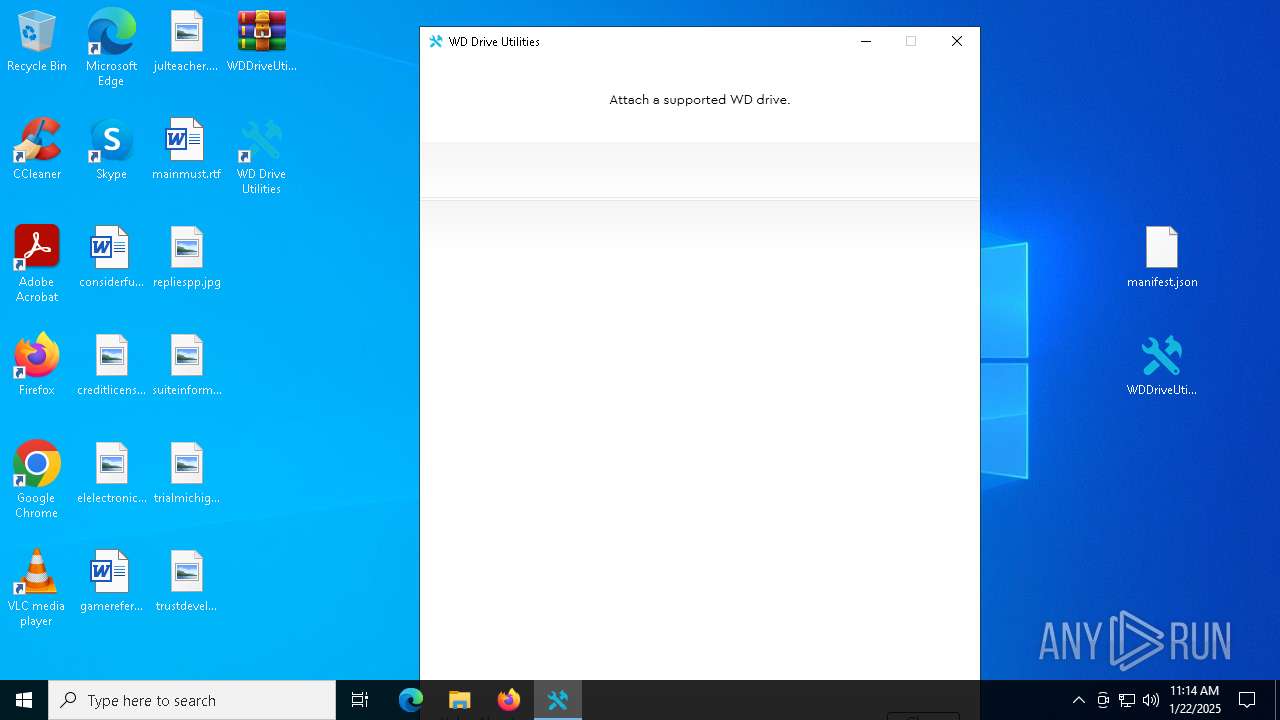Open the Windows Start menu

coord(24,700)
